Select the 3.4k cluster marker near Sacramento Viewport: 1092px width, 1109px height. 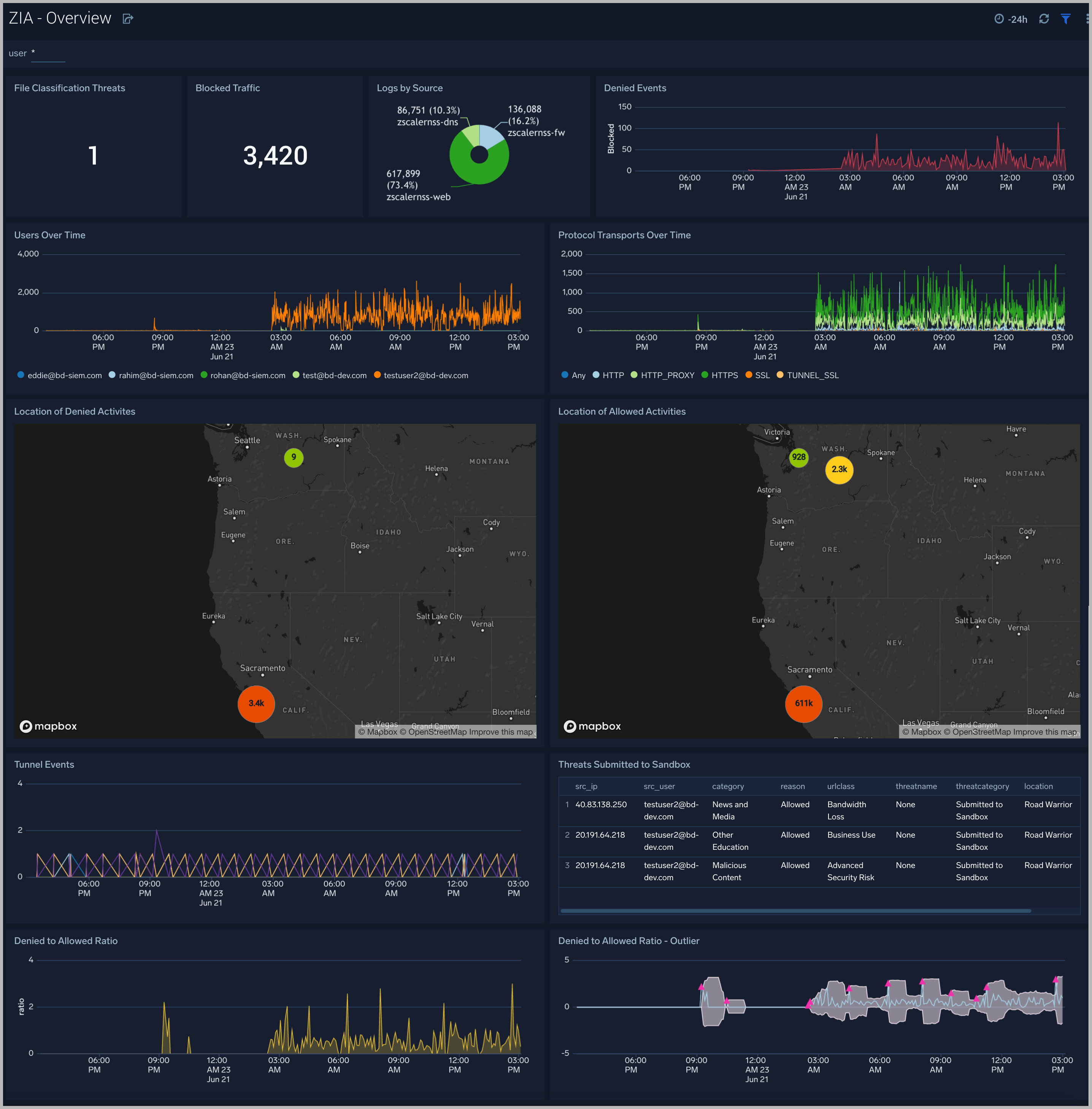[256, 704]
